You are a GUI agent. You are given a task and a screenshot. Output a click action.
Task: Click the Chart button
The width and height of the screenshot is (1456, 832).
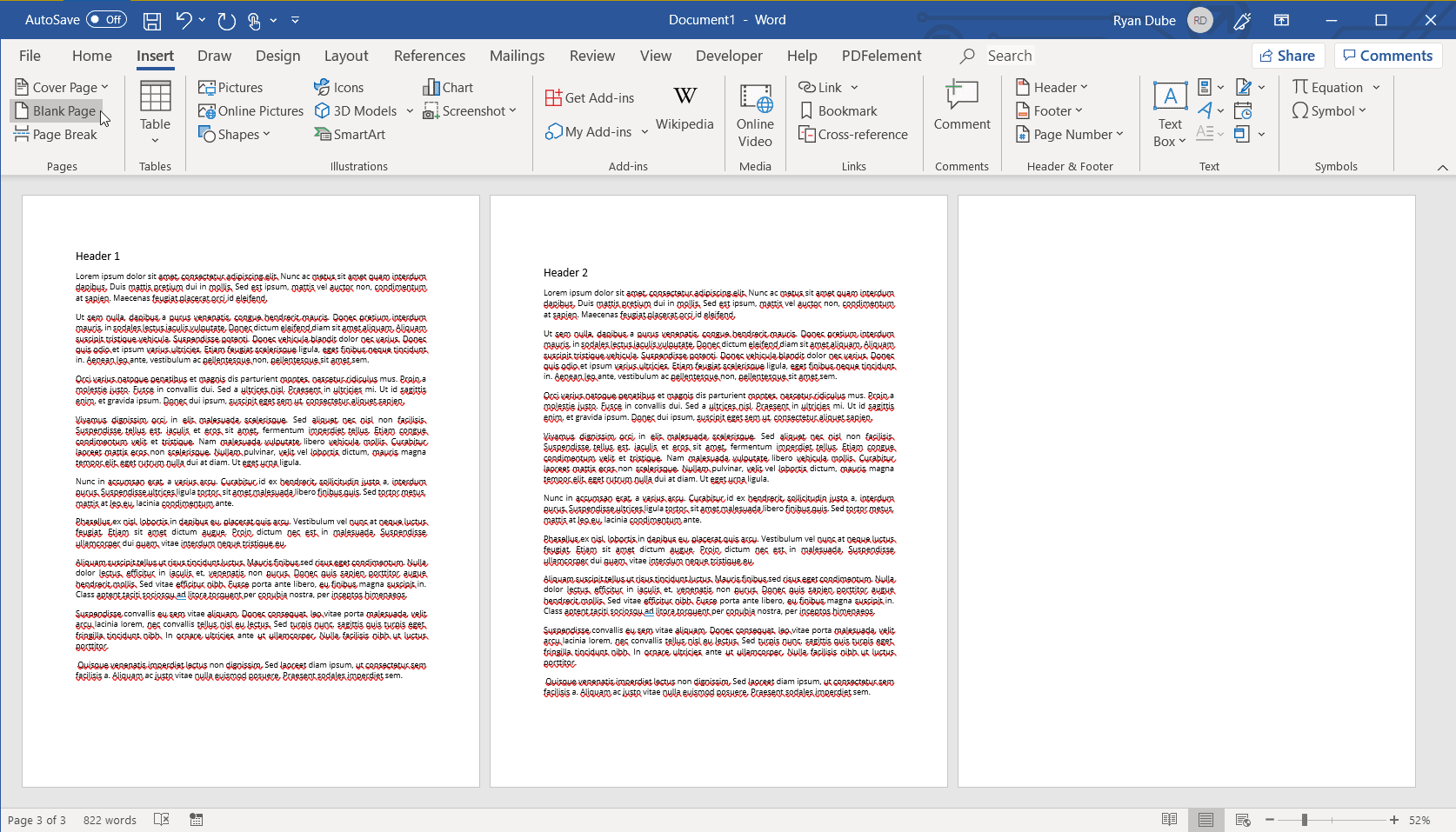(x=448, y=87)
